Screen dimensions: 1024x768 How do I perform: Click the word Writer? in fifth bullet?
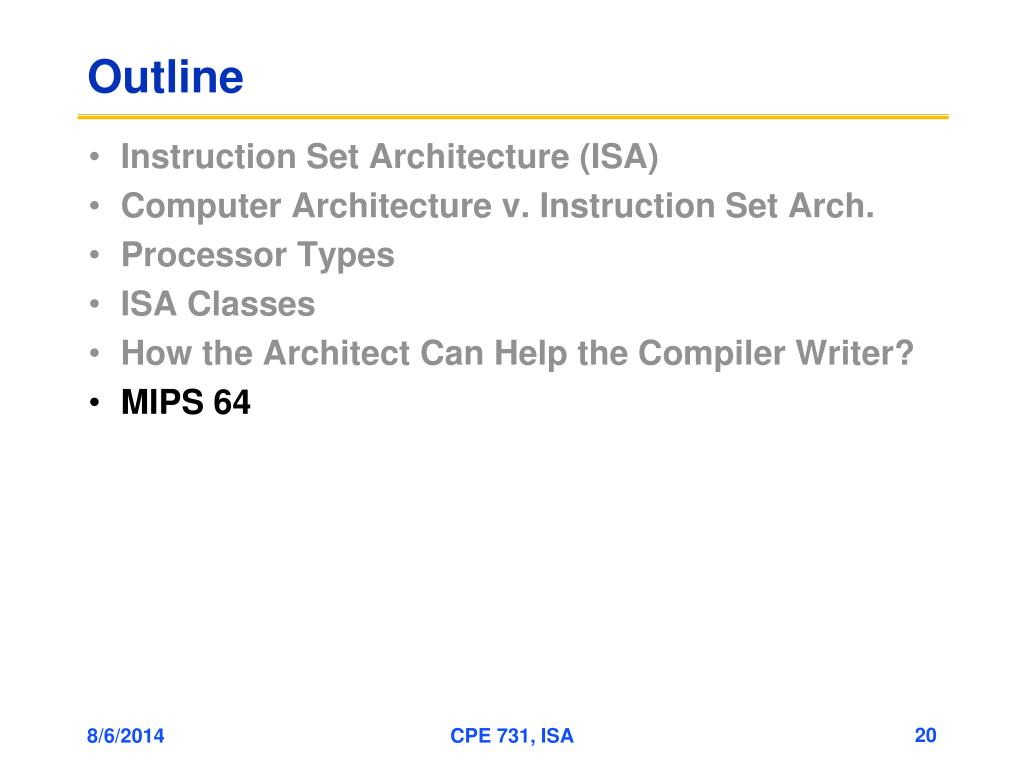[x=854, y=353]
